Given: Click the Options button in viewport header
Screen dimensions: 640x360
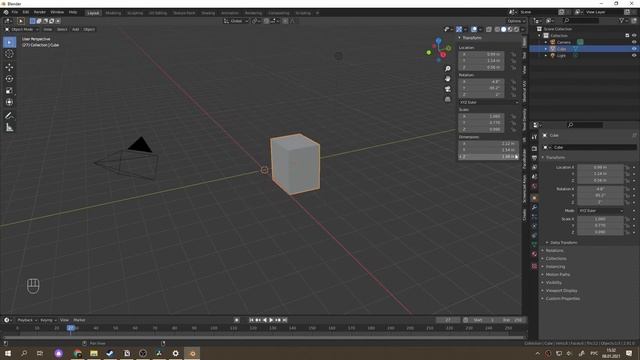Looking at the screenshot, I should click(x=516, y=21).
